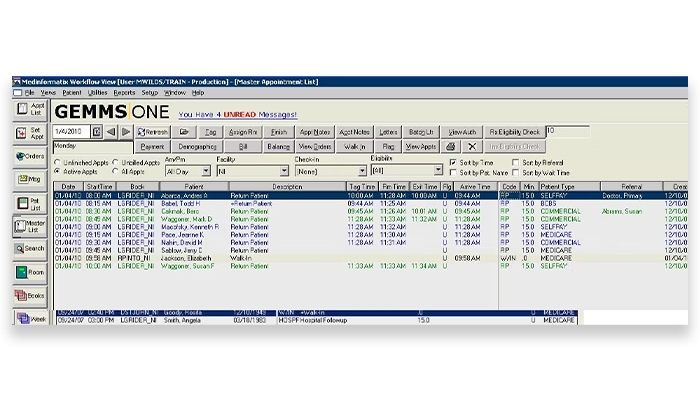Open the Search sidebar icon
The height and width of the screenshot is (400, 700).
click(30, 249)
